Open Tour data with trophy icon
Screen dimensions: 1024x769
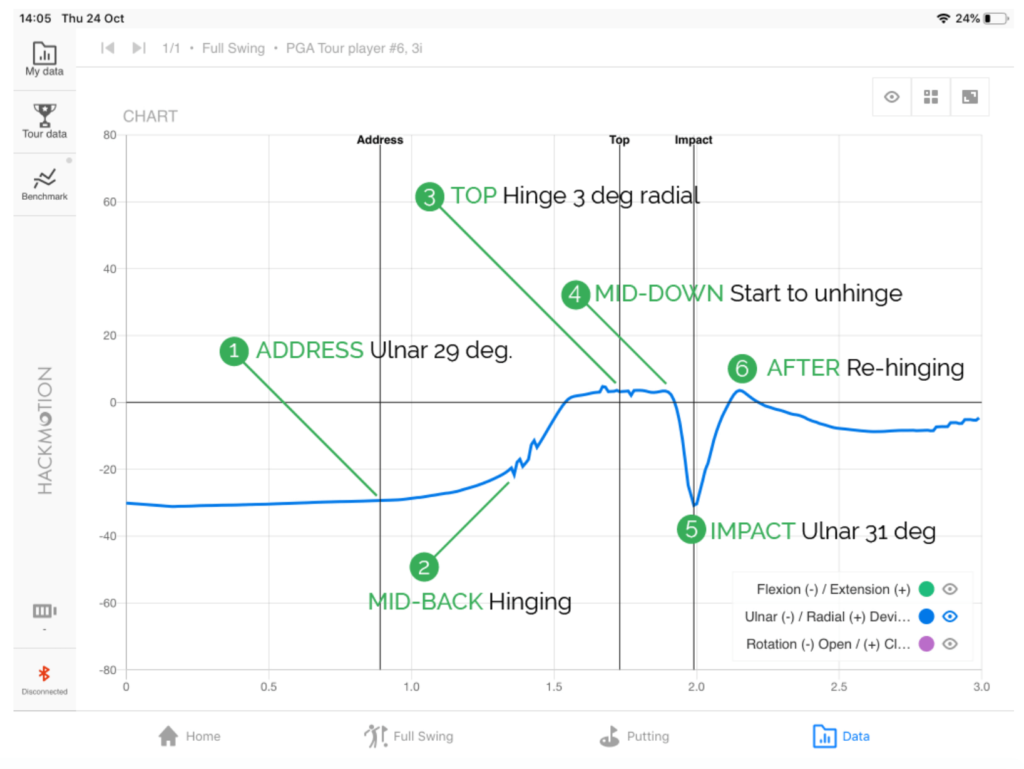44,121
